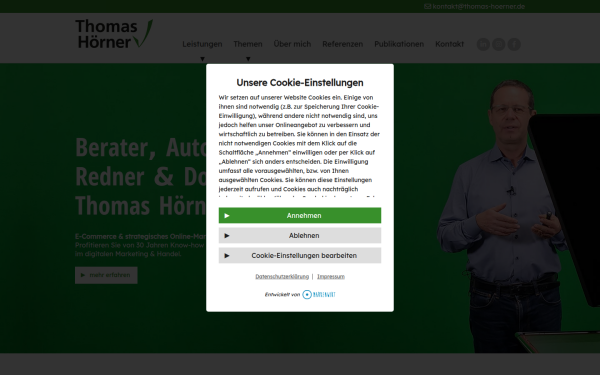Click the kontakt@thomas-hoerner.de email link

point(478,7)
